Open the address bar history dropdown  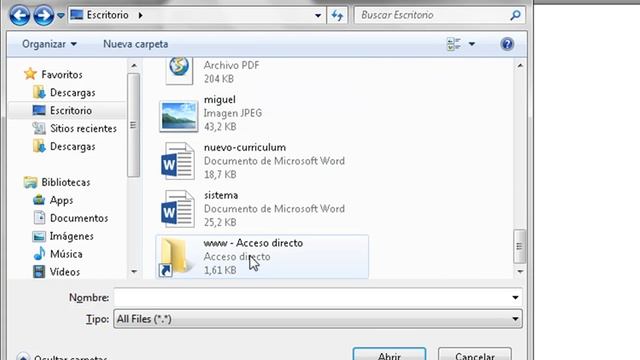point(318,16)
